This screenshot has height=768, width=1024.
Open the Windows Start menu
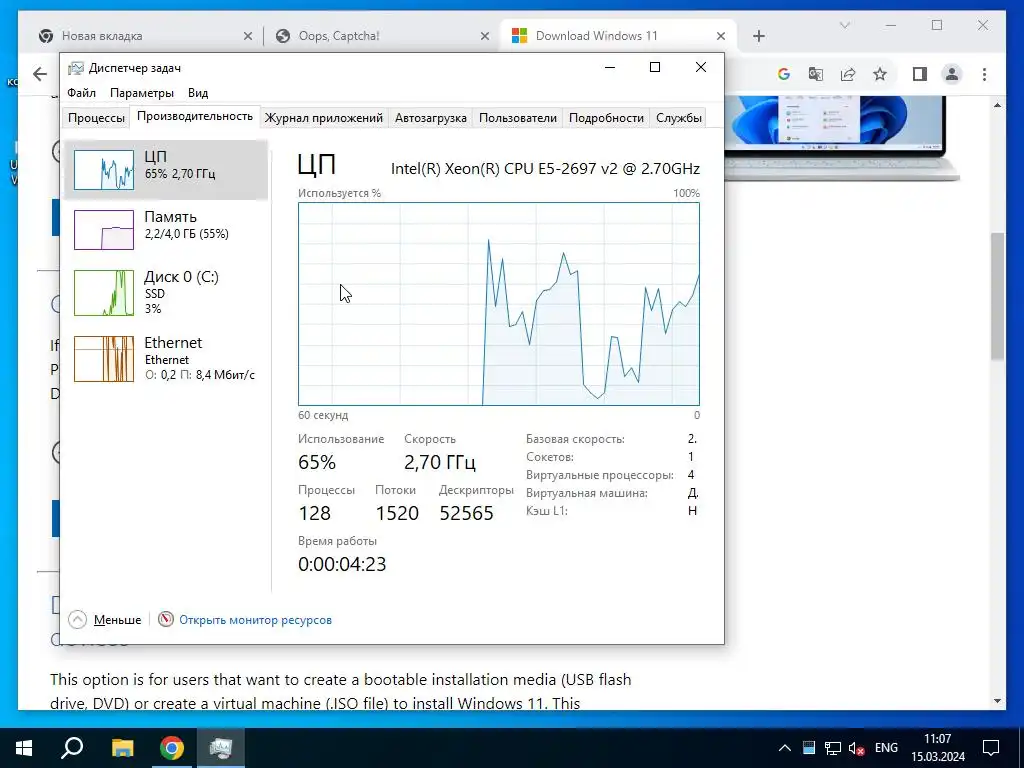[24, 748]
